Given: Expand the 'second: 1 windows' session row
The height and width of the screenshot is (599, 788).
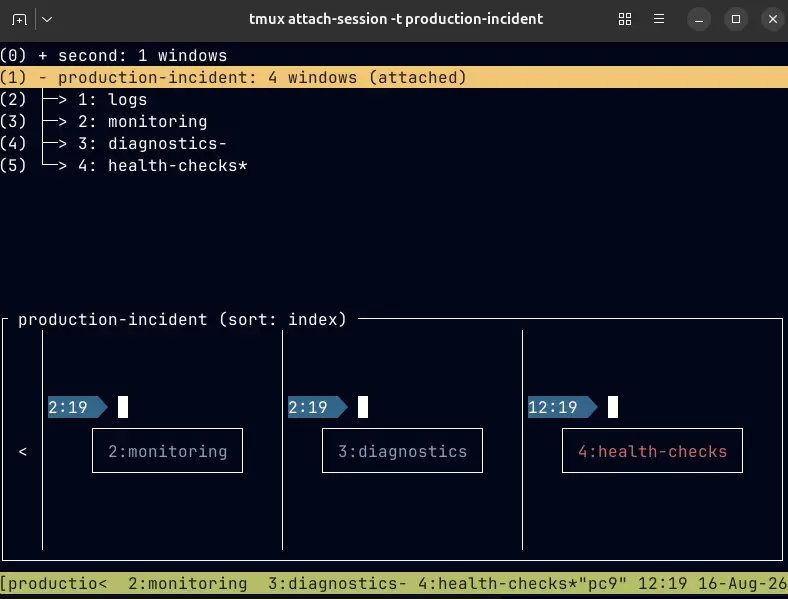Looking at the screenshot, I should coord(394,55).
